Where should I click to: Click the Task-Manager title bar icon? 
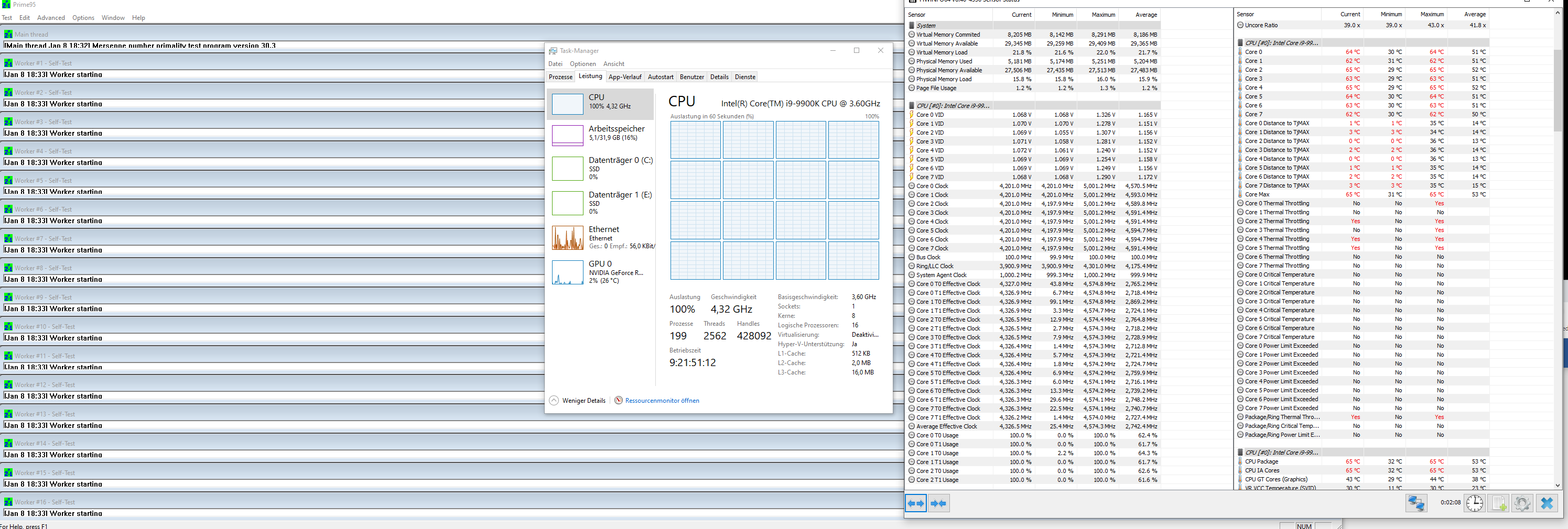(553, 50)
